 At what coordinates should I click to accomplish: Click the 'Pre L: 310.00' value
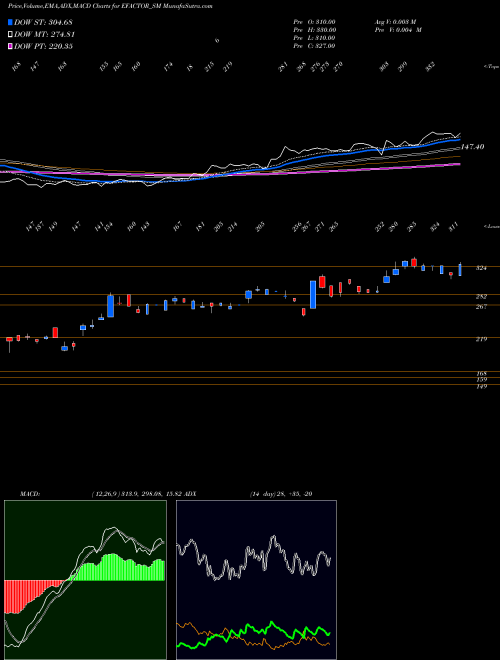314,38
